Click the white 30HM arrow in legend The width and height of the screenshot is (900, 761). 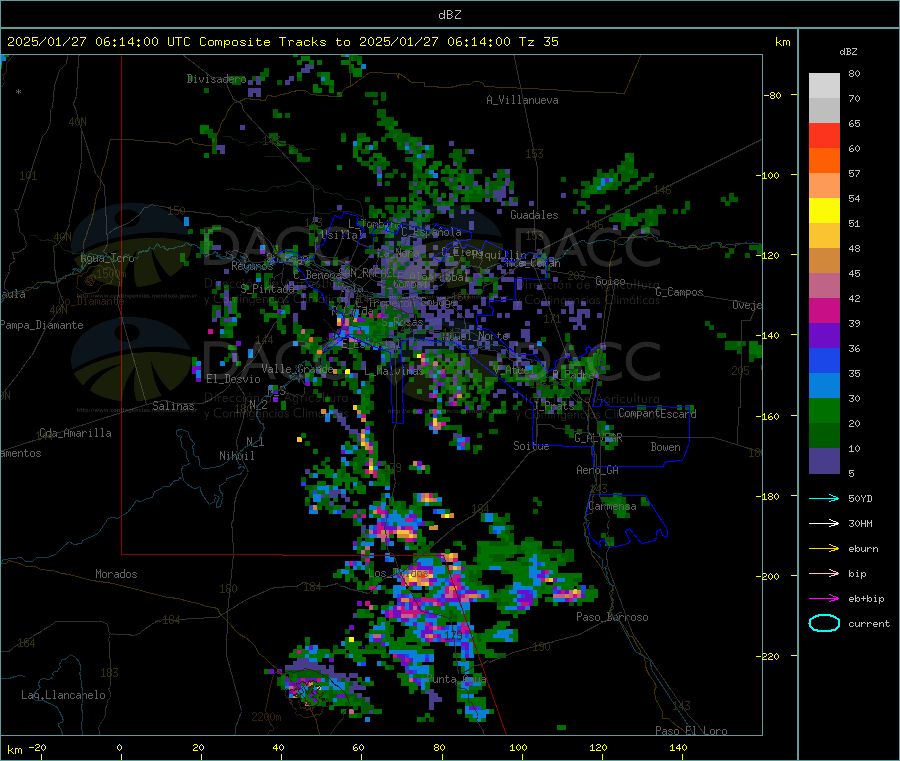[824, 523]
